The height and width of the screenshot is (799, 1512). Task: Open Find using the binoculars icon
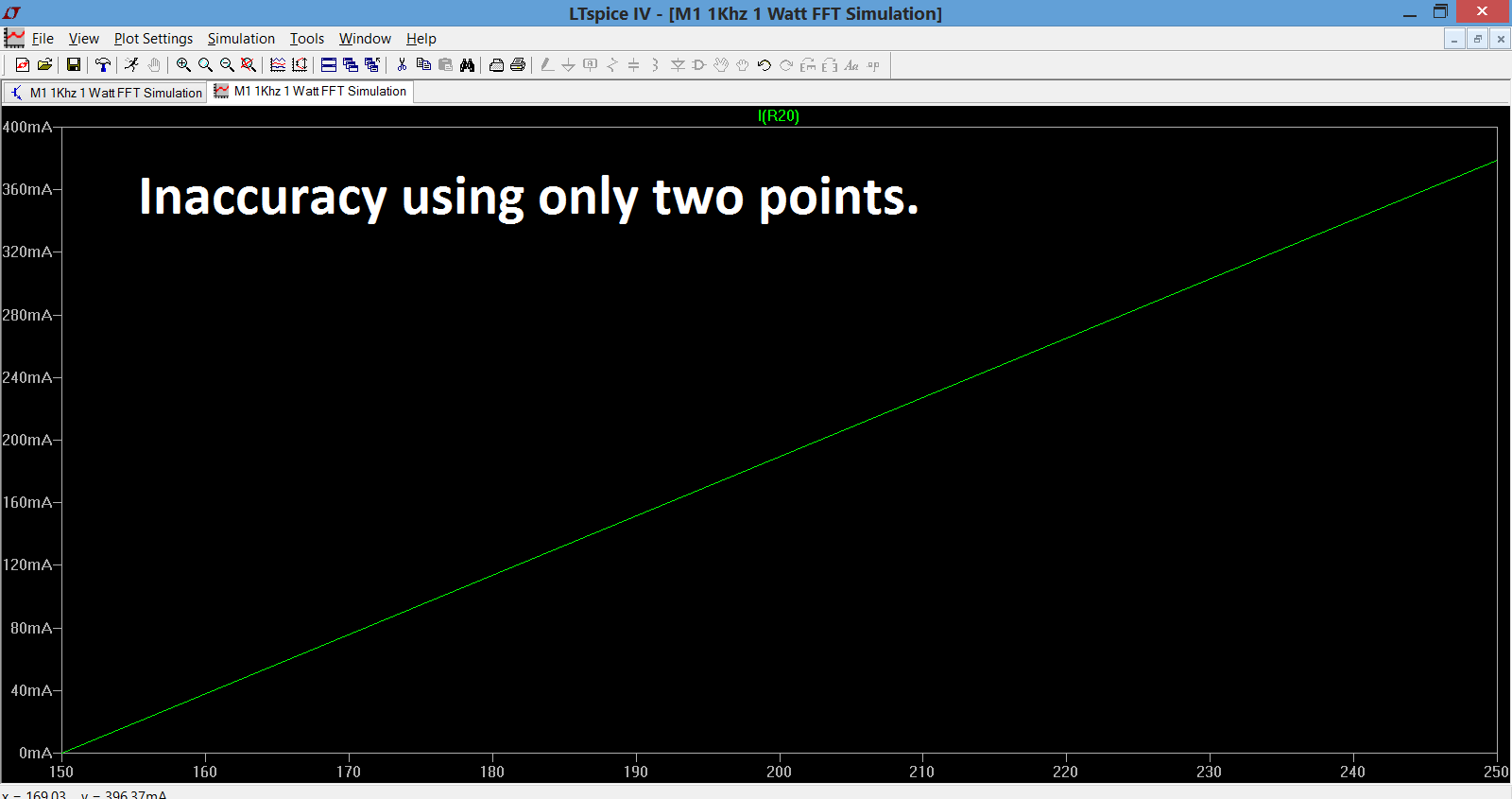pyautogui.click(x=467, y=64)
